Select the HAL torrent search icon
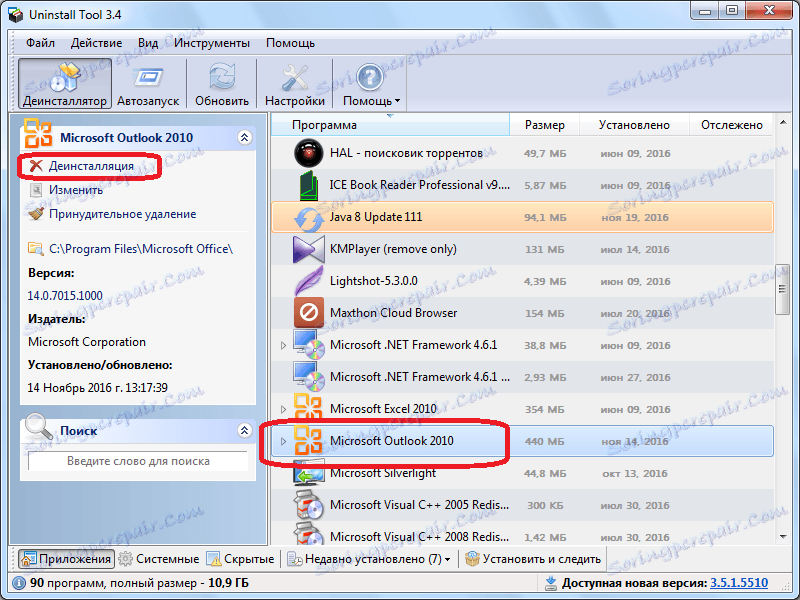800x600 pixels. (308, 153)
